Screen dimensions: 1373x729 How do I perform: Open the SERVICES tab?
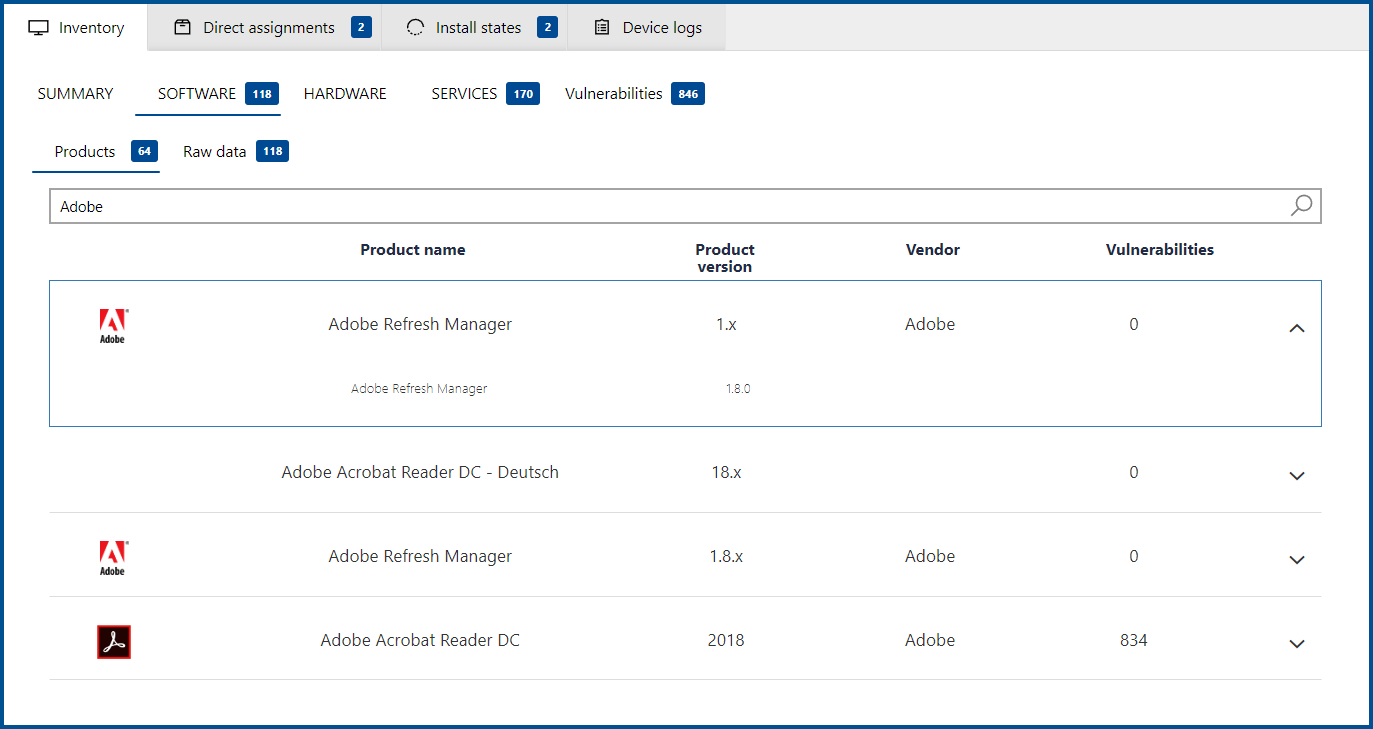click(464, 93)
